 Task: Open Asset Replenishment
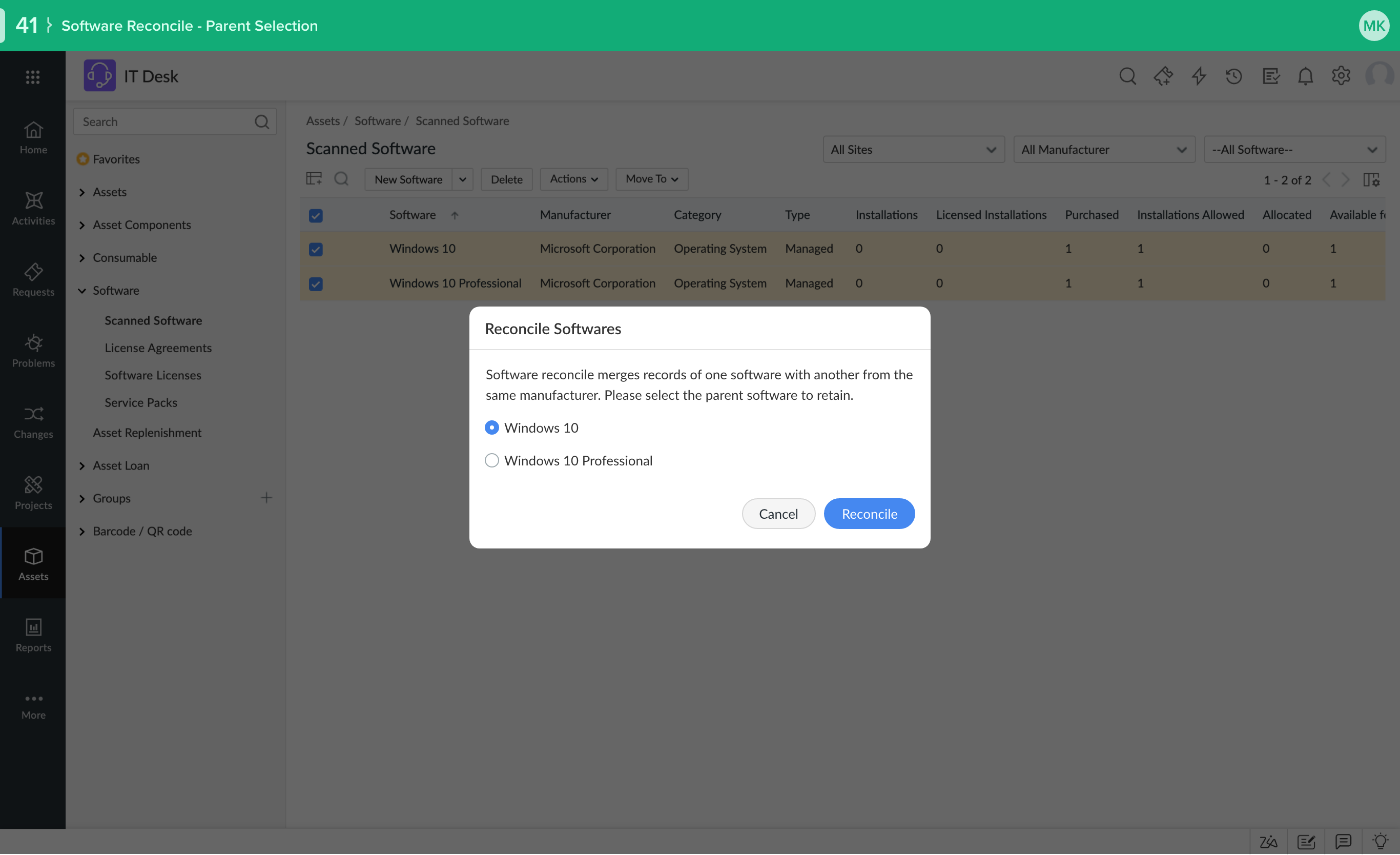click(147, 433)
